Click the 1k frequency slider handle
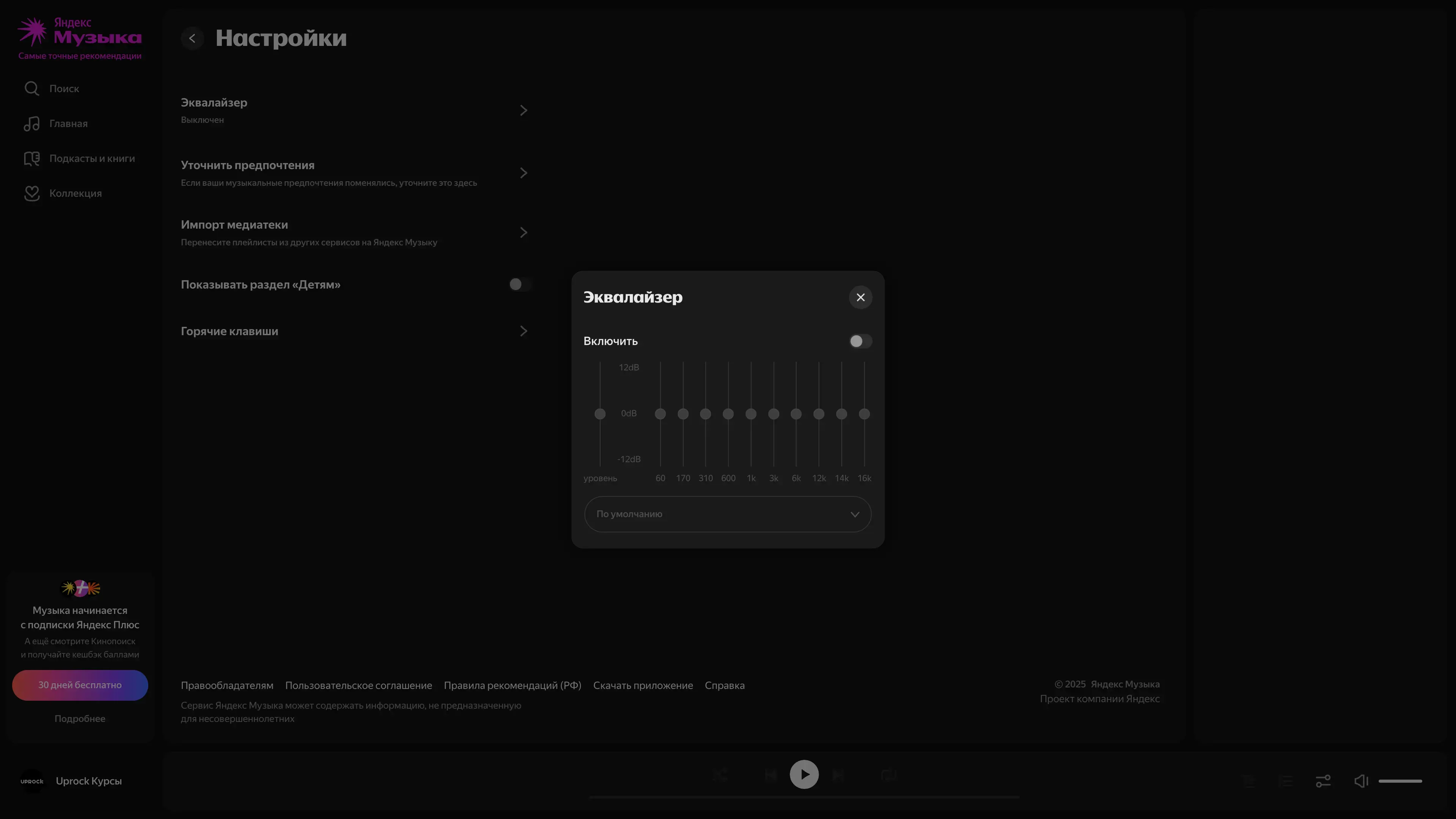 tap(751, 414)
